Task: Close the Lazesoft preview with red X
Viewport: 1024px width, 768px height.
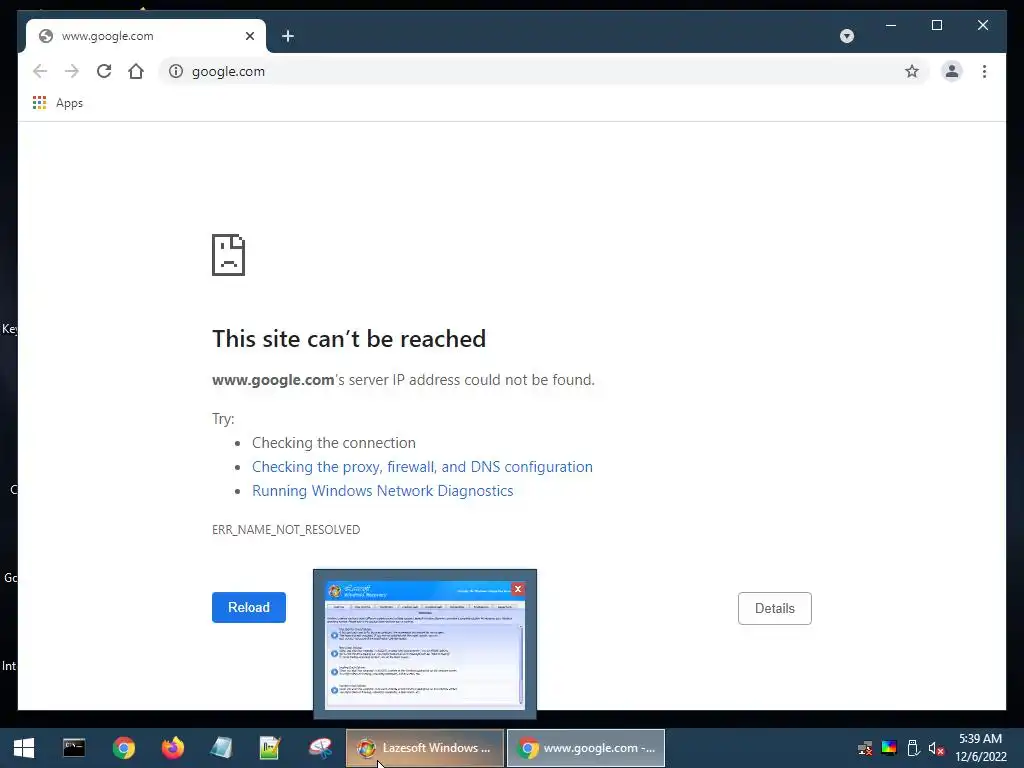Action: (x=518, y=589)
